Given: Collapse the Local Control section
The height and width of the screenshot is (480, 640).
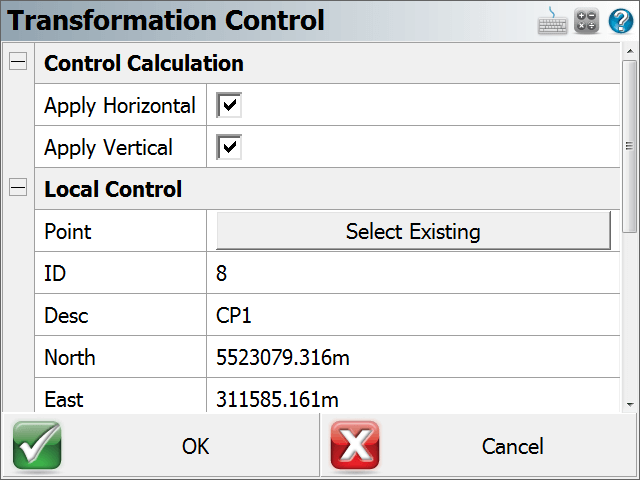Looking at the screenshot, I should pyautogui.click(x=18, y=187).
